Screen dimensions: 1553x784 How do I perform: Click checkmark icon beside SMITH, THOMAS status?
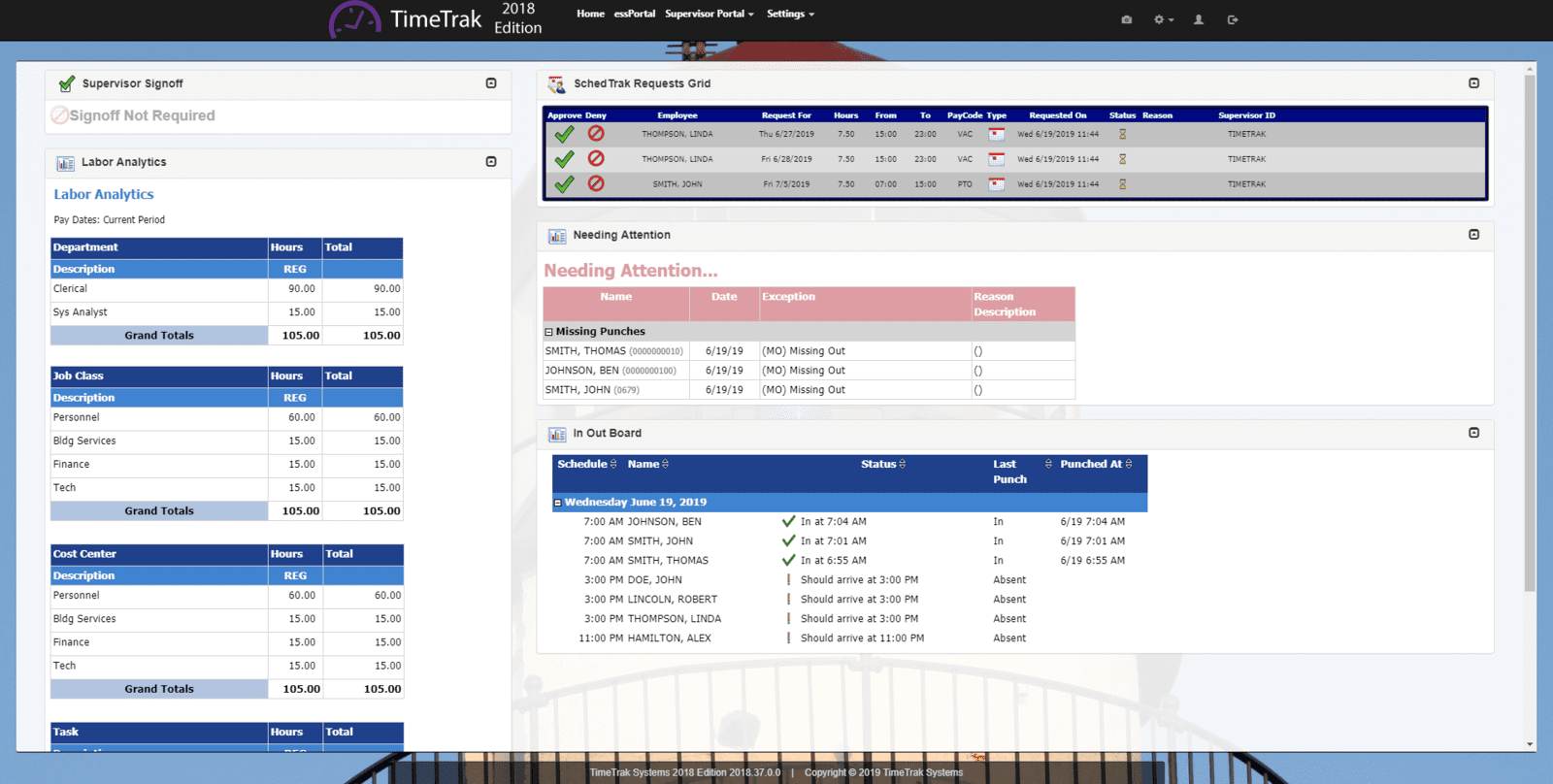tap(788, 560)
